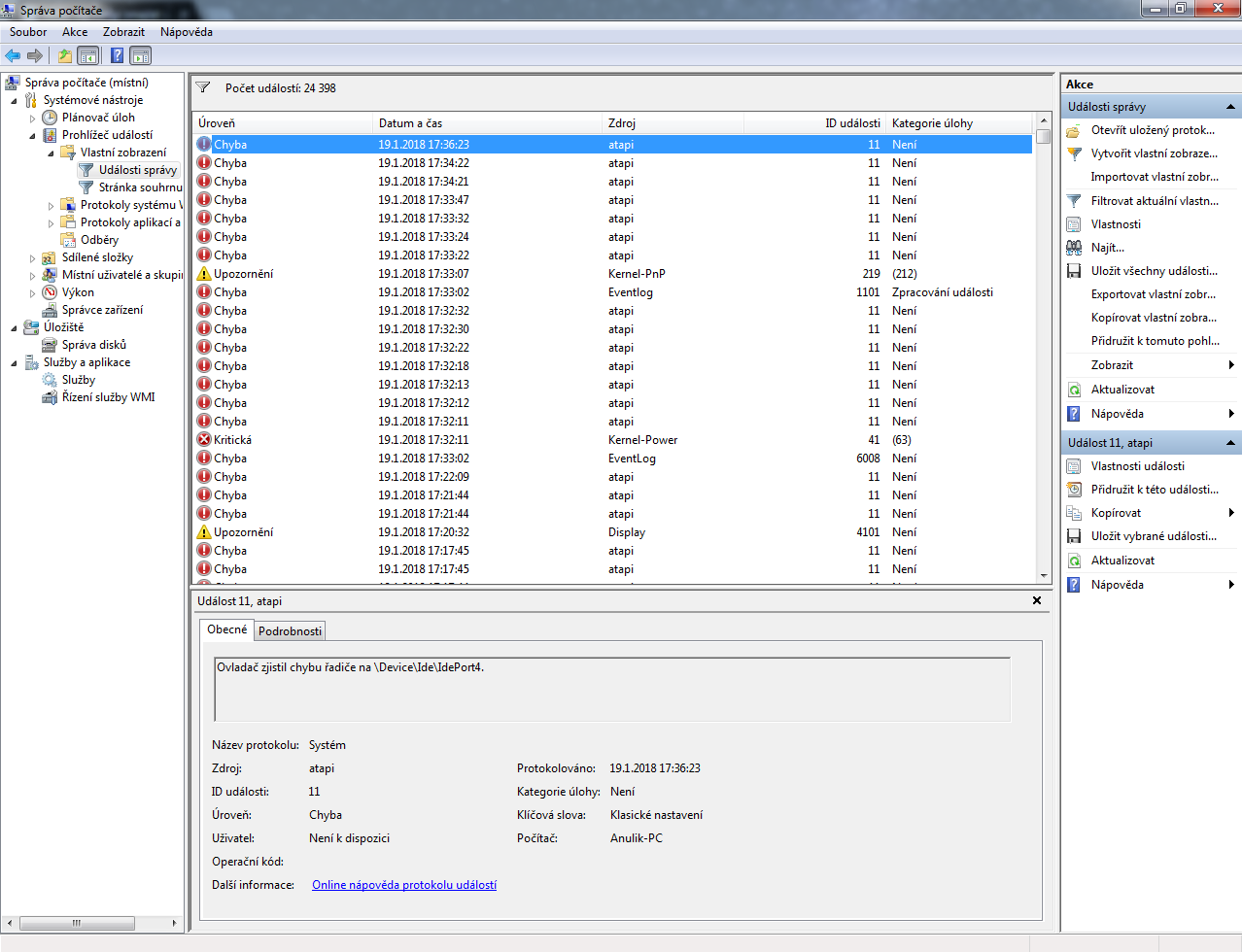Open Najít with the binoculars icon
The width and height of the screenshot is (1242, 952).
[1074, 248]
